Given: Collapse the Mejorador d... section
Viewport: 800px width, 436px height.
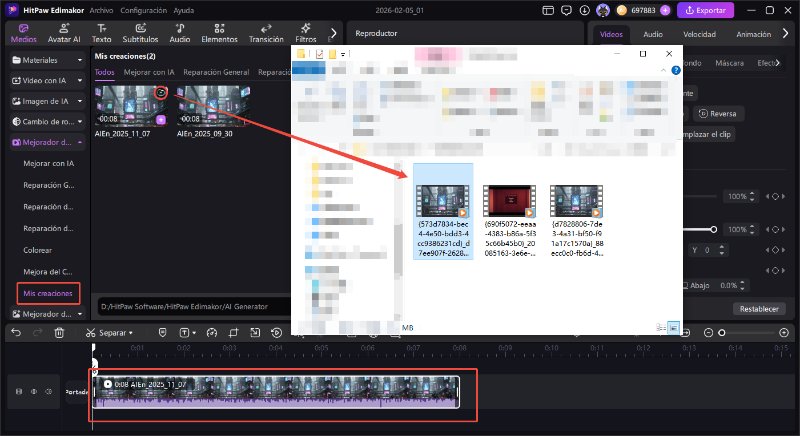Looking at the screenshot, I should [47, 142].
